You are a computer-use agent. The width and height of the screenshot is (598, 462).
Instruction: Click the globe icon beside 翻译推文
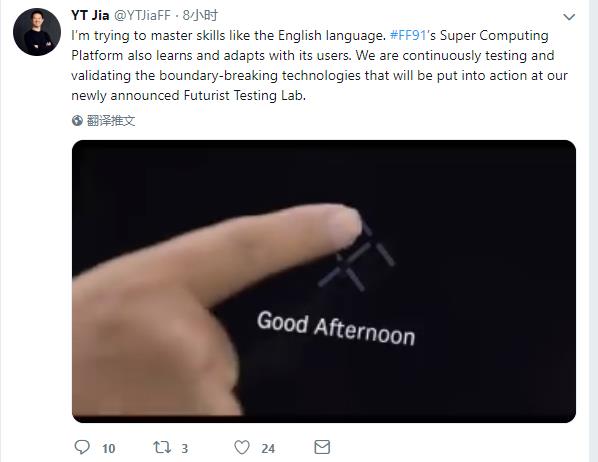tap(77, 121)
